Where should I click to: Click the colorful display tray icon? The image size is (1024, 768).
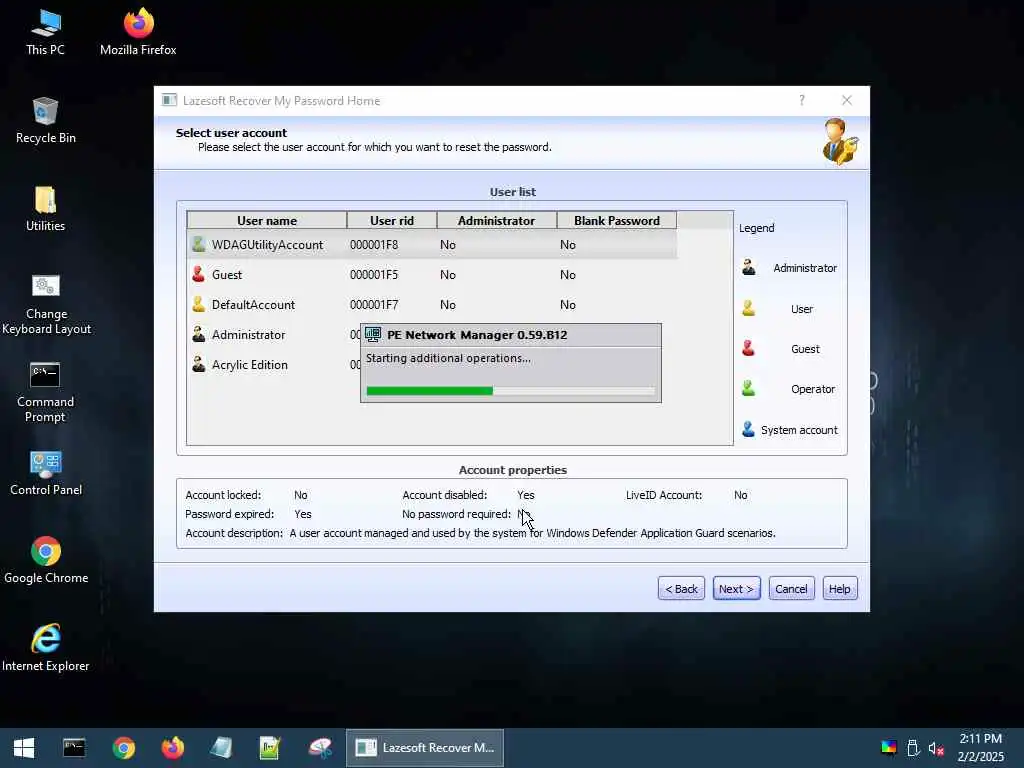889,748
